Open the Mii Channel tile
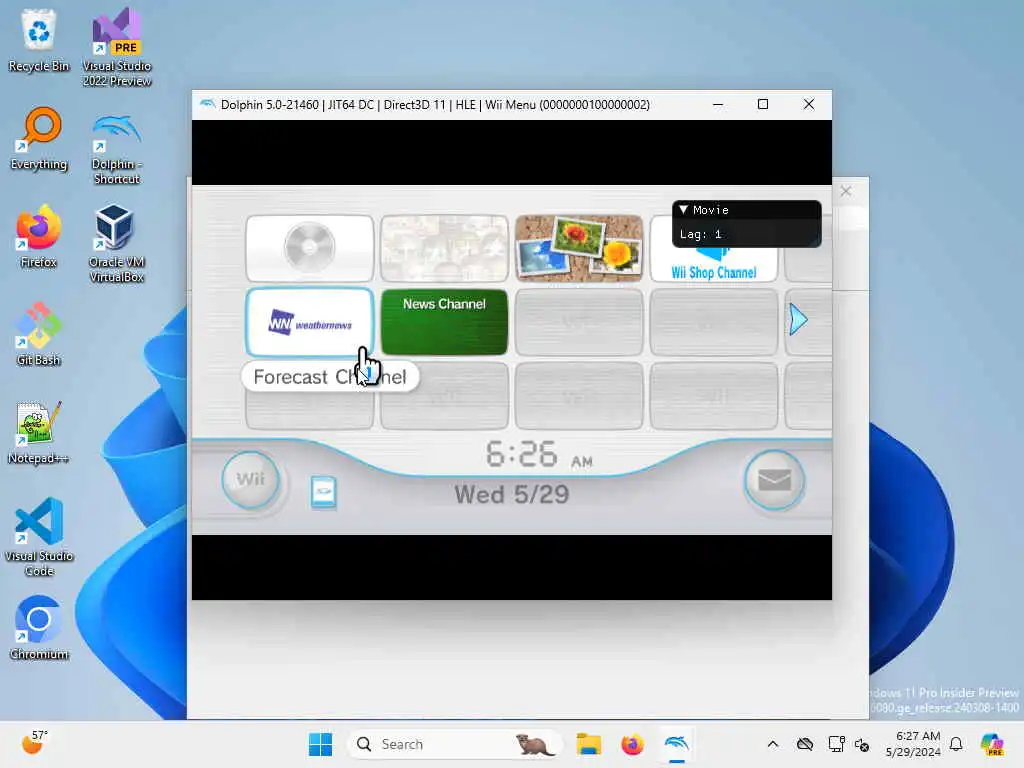 444,248
